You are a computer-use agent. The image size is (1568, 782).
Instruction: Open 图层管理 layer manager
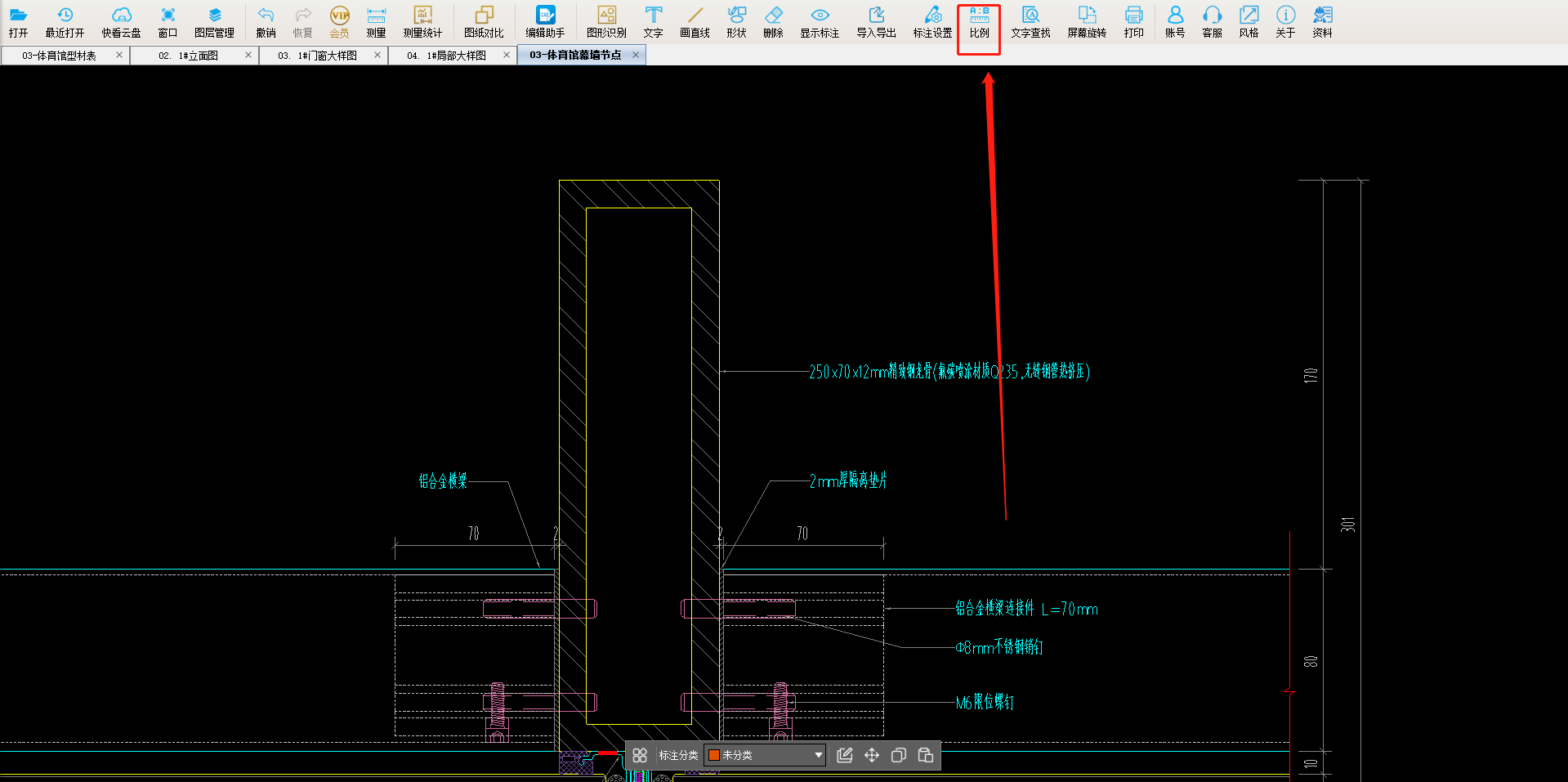(214, 22)
